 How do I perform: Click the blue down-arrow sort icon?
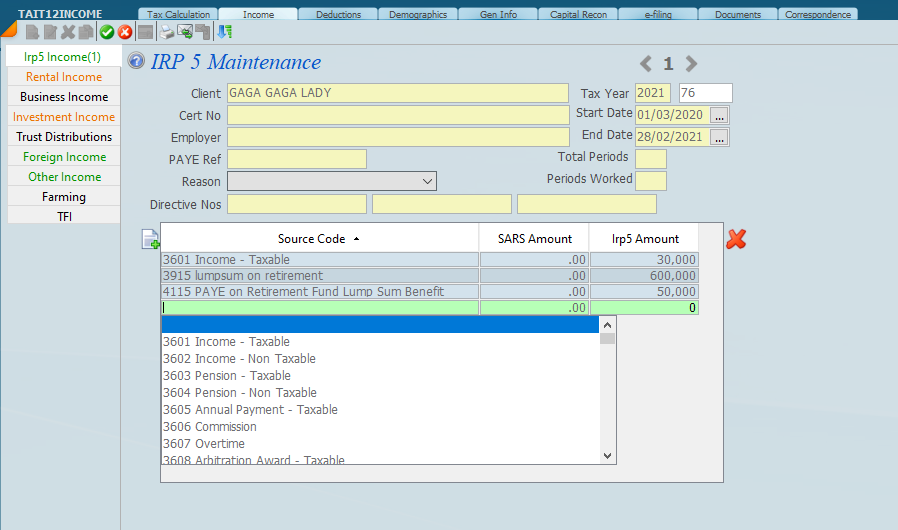click(x=225, y=32)
